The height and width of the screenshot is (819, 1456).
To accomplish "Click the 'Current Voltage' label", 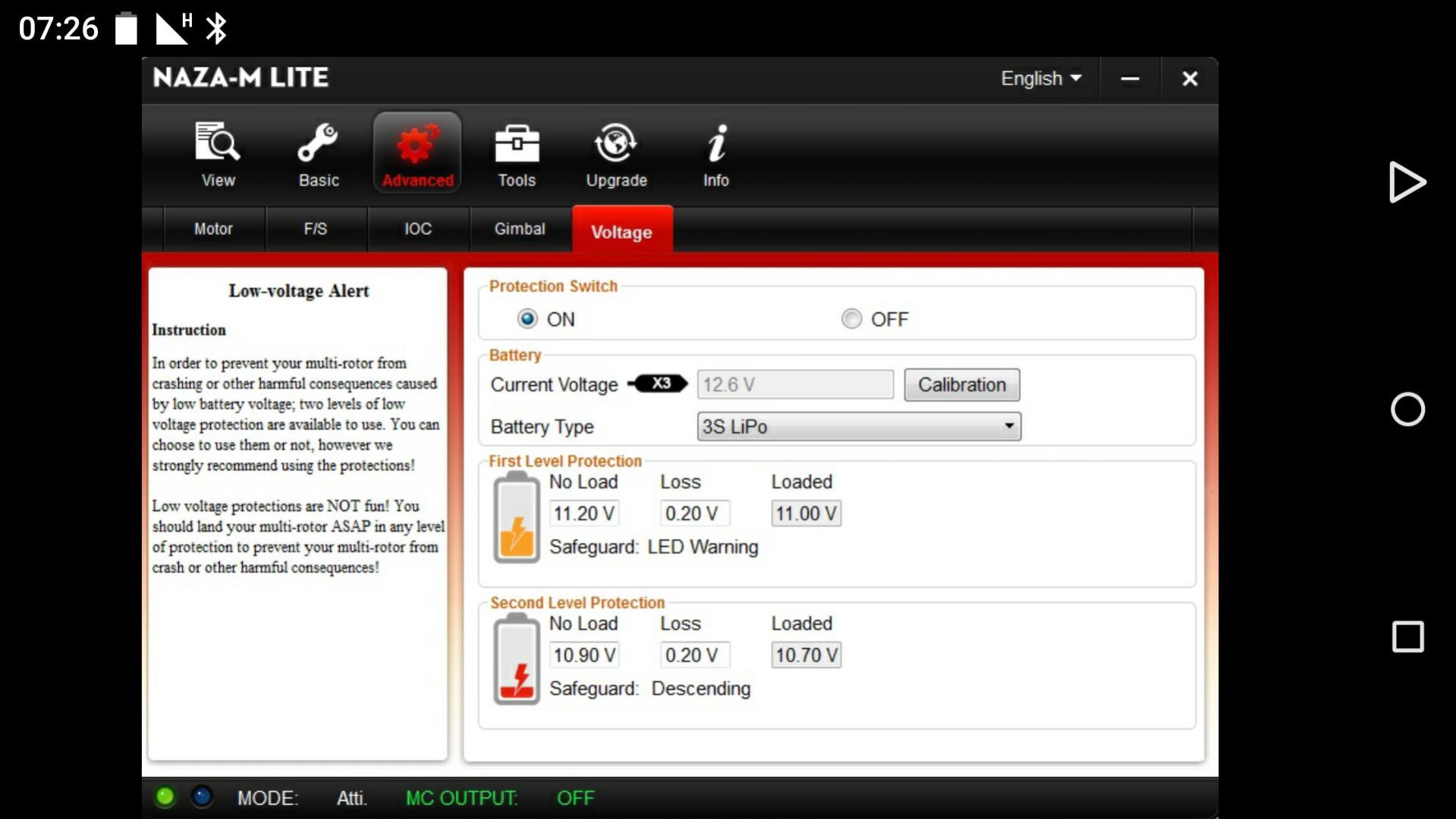I will click(x=554, y=385).
